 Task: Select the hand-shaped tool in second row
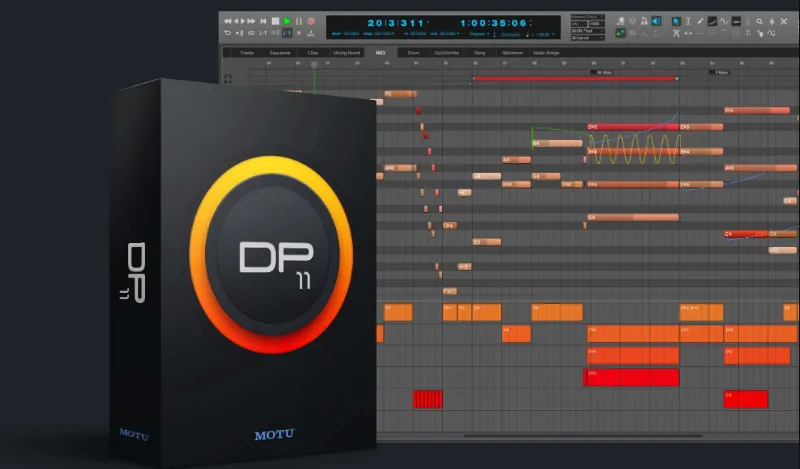pos(760,34)
